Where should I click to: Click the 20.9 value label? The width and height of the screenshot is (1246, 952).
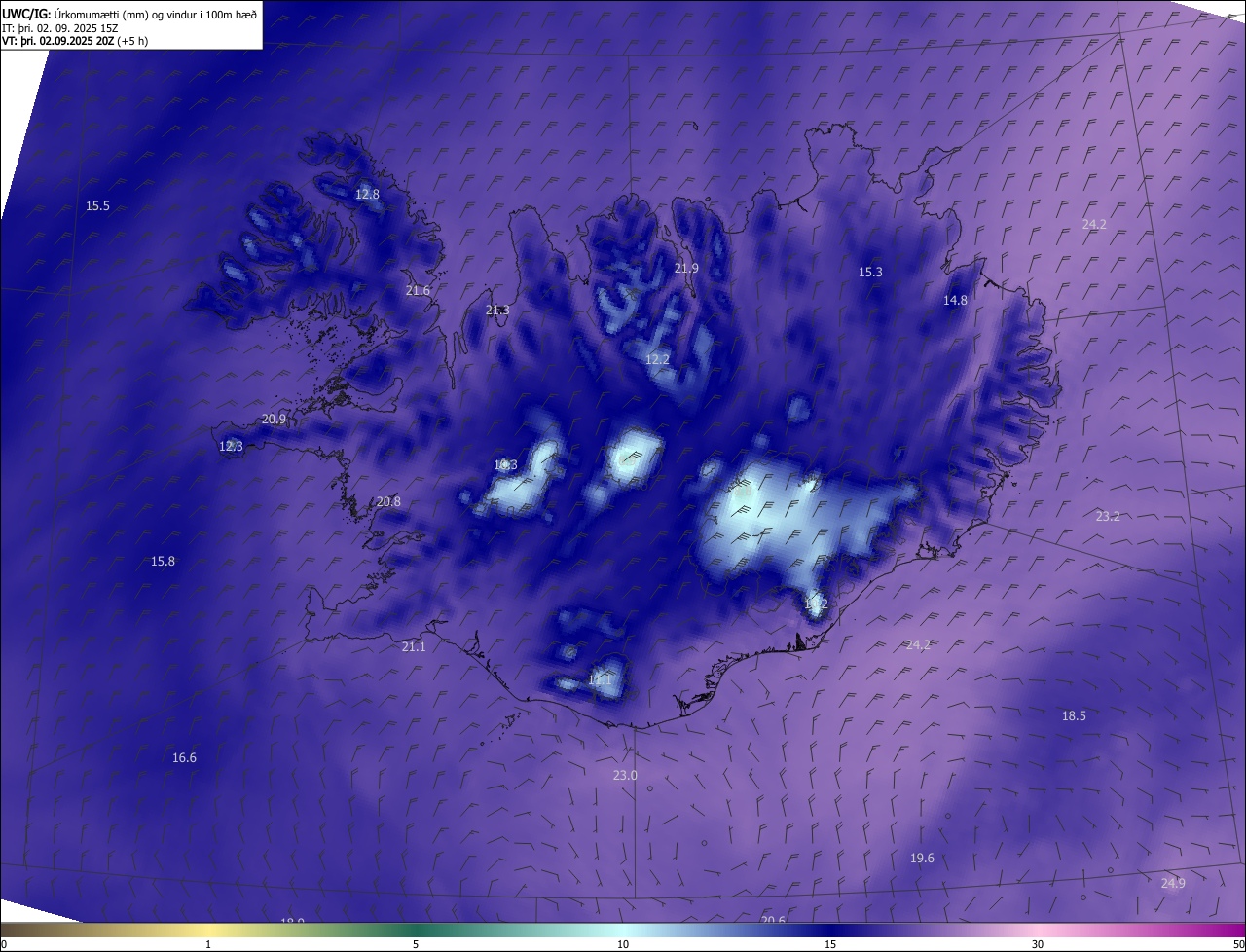[274, 419]
